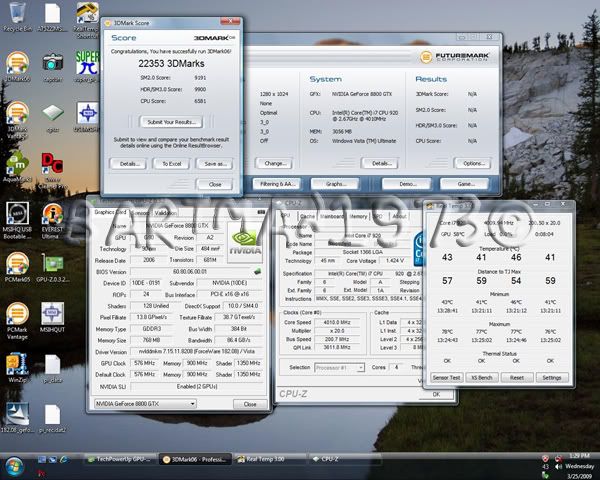Launch the WinZip desktop shortcut
Image resolution: width=600 pixels, height=480 pixels.
point(16,364)
